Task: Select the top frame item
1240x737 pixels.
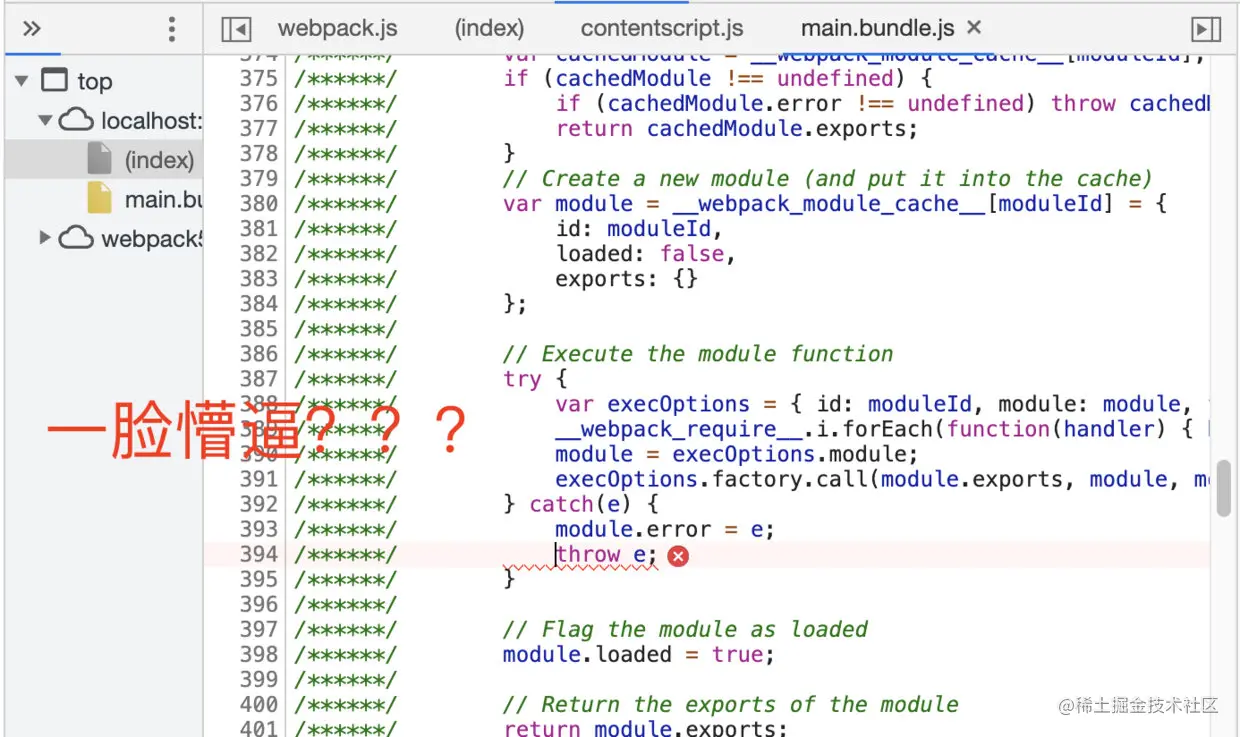Action: [95, 82]
